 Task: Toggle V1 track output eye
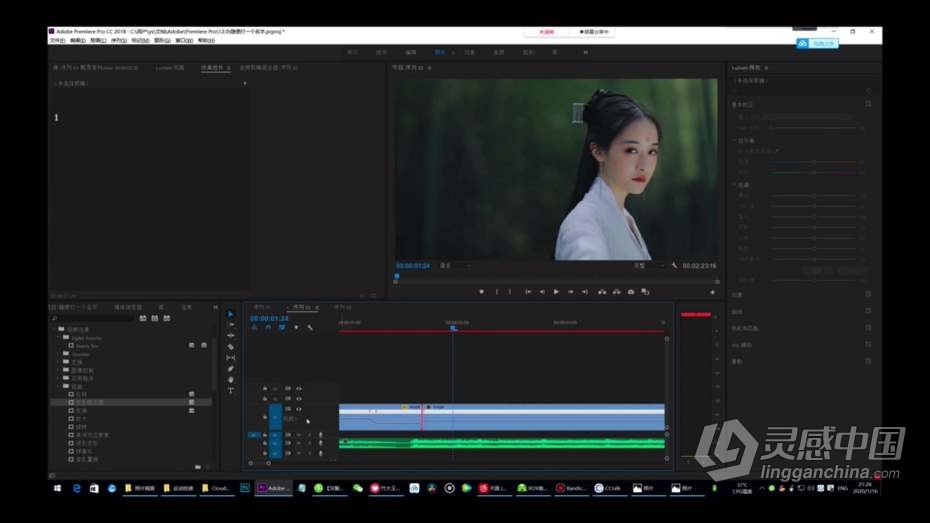299,409
